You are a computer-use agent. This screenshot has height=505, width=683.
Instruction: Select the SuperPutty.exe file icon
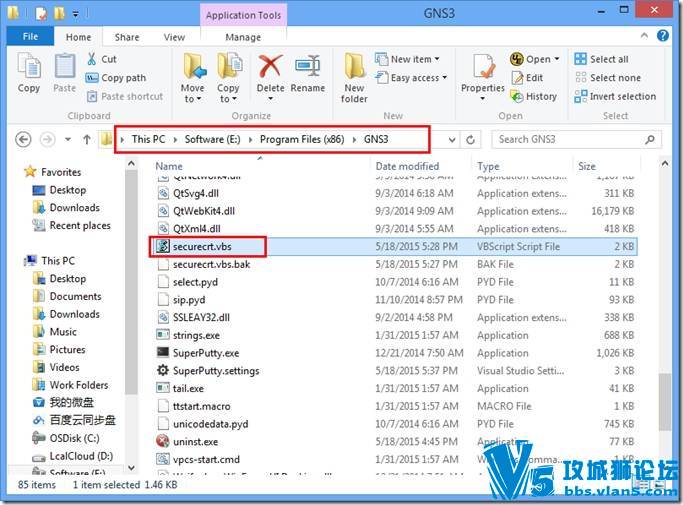click(x=163, y=352)
